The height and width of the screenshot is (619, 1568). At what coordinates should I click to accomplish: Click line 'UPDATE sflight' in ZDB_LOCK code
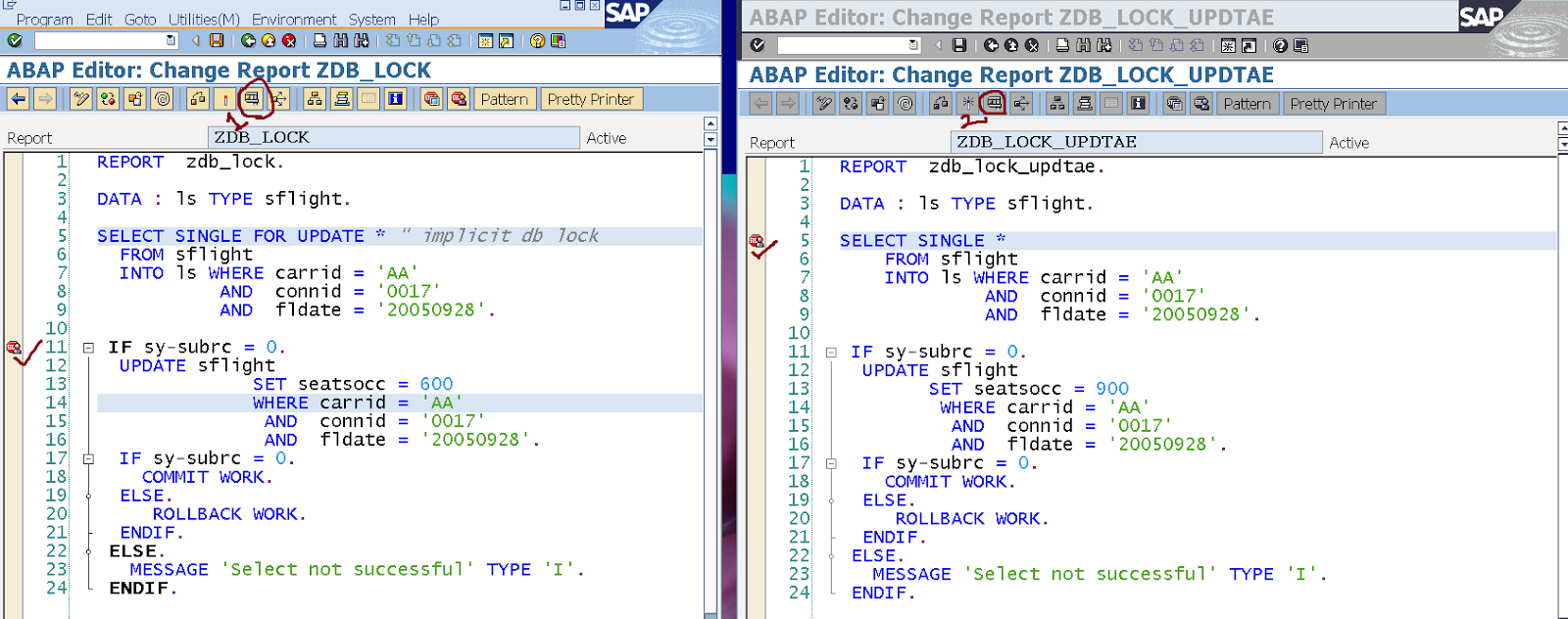(197, 365)
